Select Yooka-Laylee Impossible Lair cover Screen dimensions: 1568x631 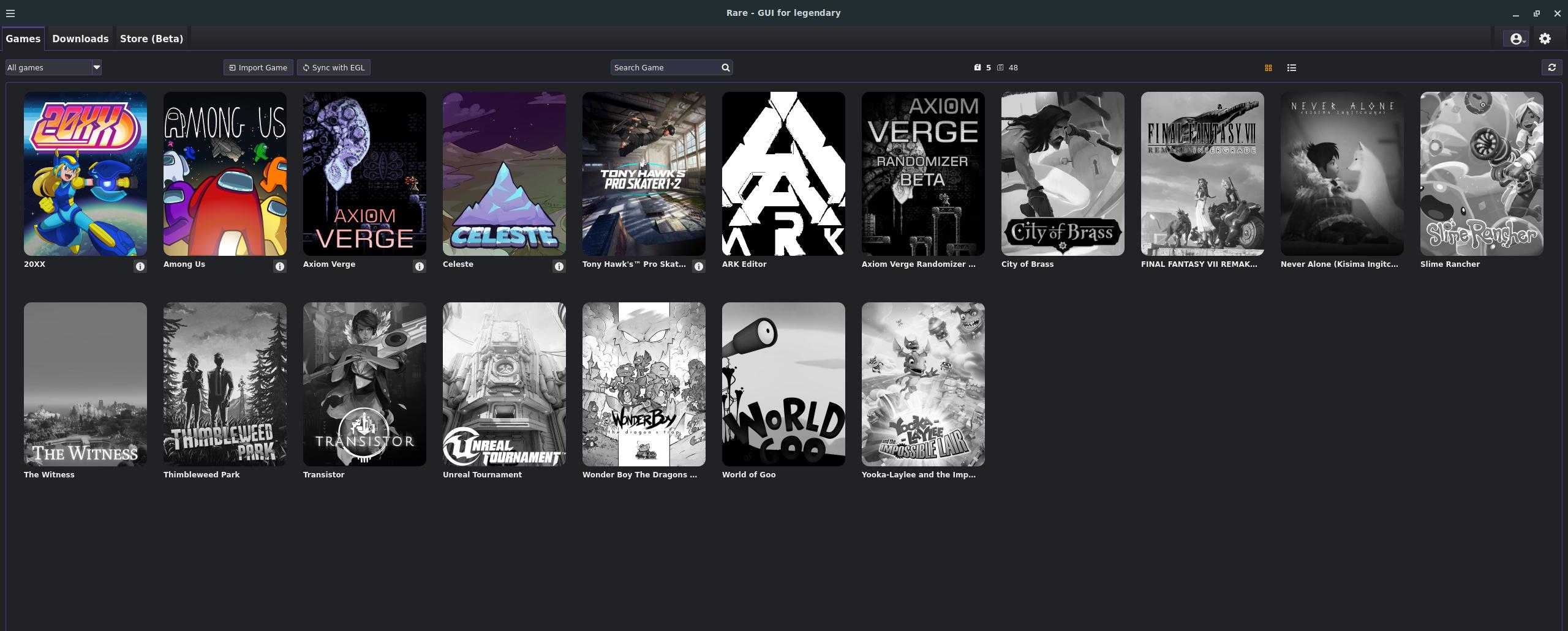[x=923, y=384]
